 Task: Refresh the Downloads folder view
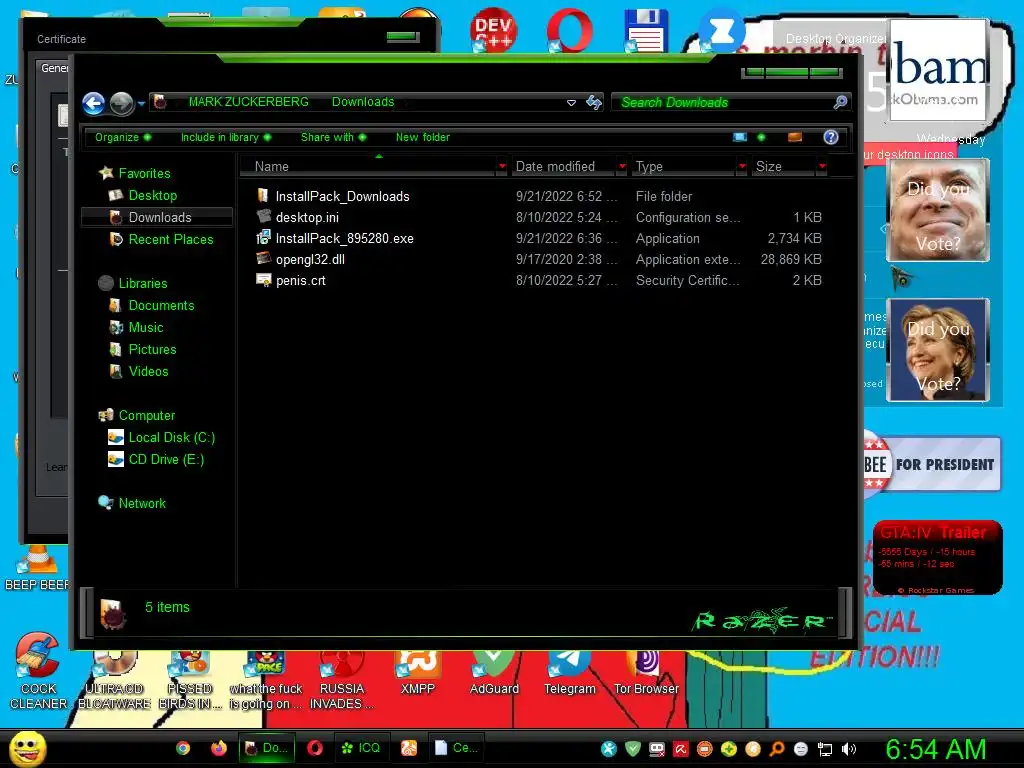[594, 103]
